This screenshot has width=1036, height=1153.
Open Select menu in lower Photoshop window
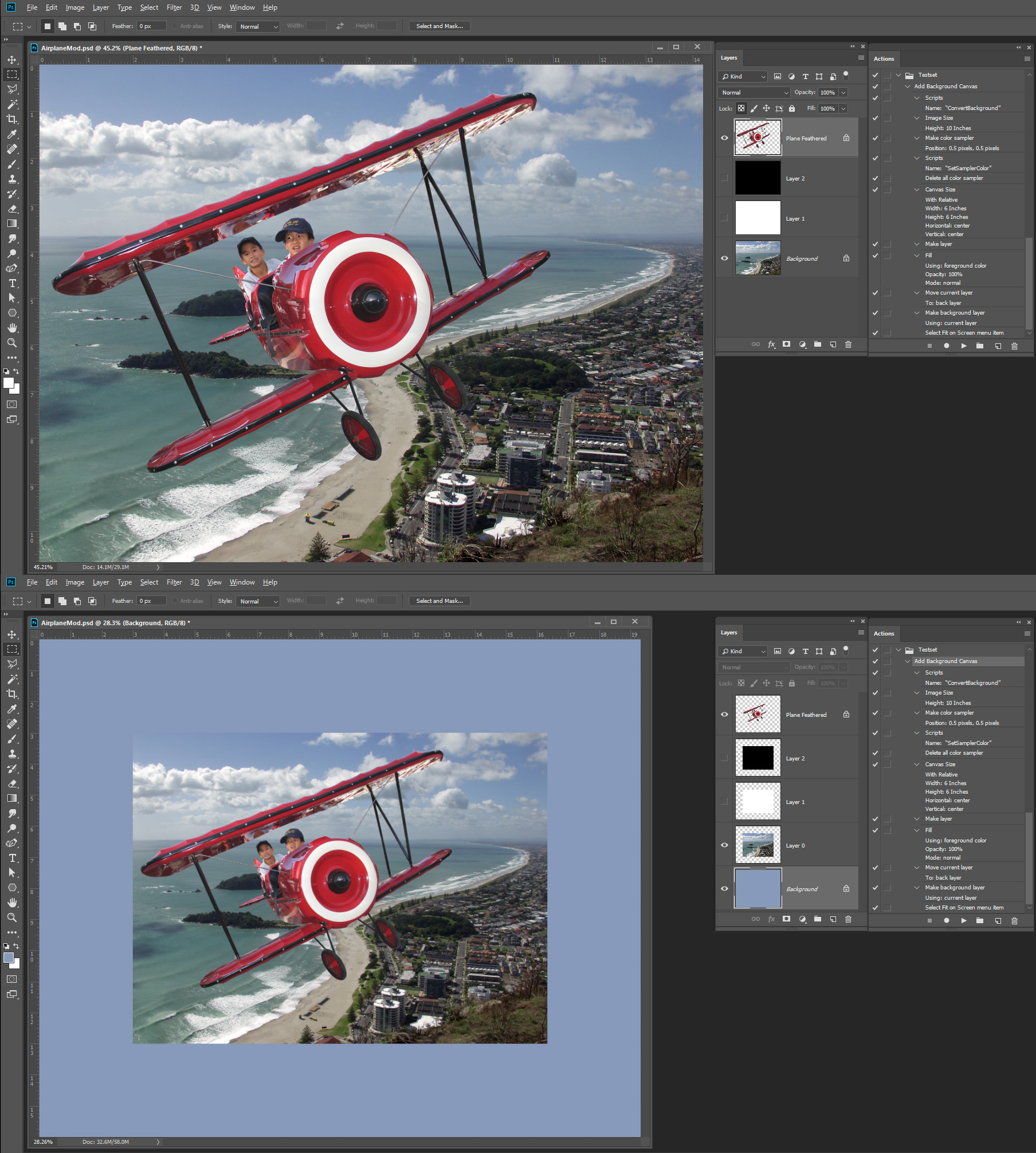[149, 582]
